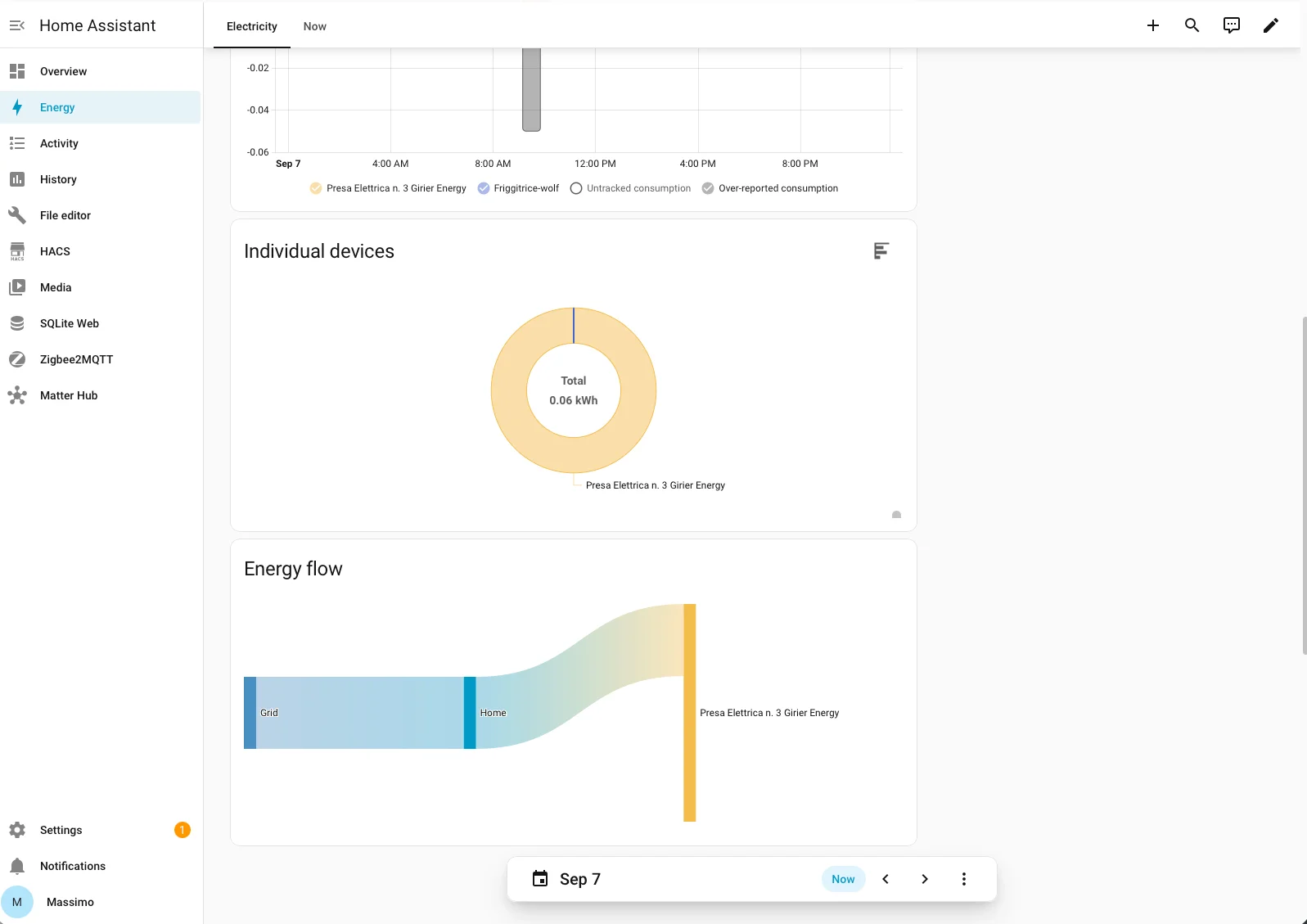This screenshot has width=1307, height=924.
Task: Click the Sep 7 date label
Action: (580, 879)
